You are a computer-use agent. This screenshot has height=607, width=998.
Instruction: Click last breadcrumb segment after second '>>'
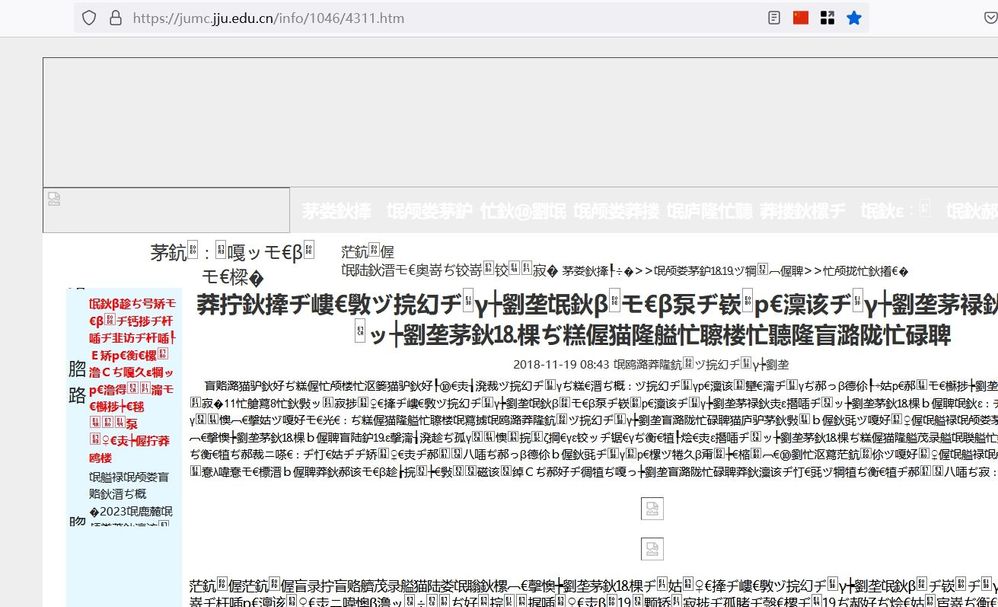point(866,271)
